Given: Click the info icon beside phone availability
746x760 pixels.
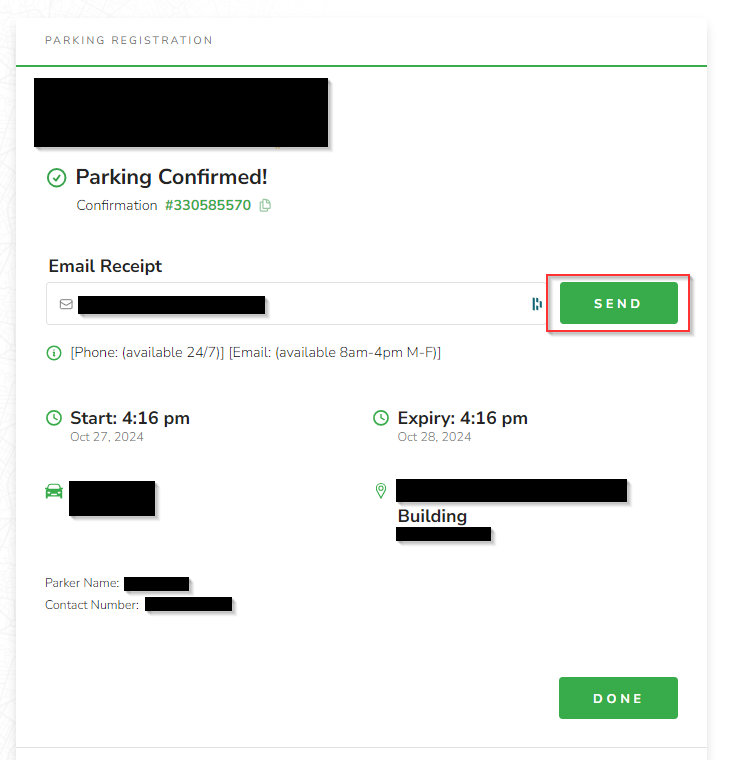Looking at the screenshot, I should [54, 353].
